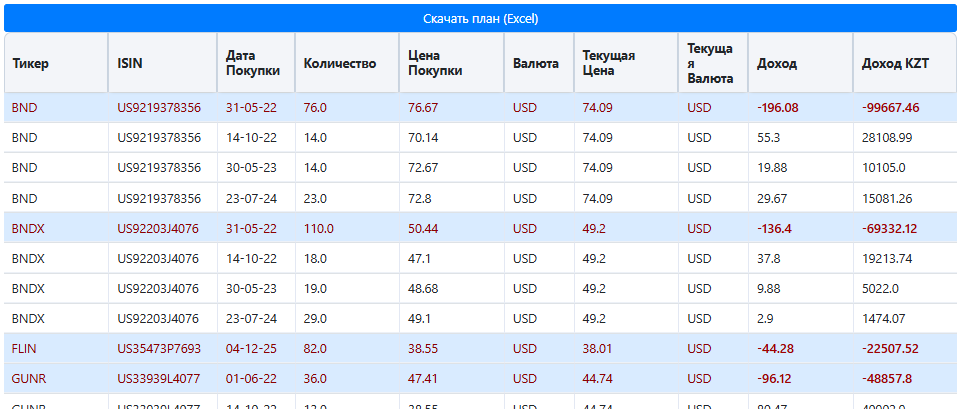
Task: Click the Скачать план (Excel) button
Action: coord(480,19)
